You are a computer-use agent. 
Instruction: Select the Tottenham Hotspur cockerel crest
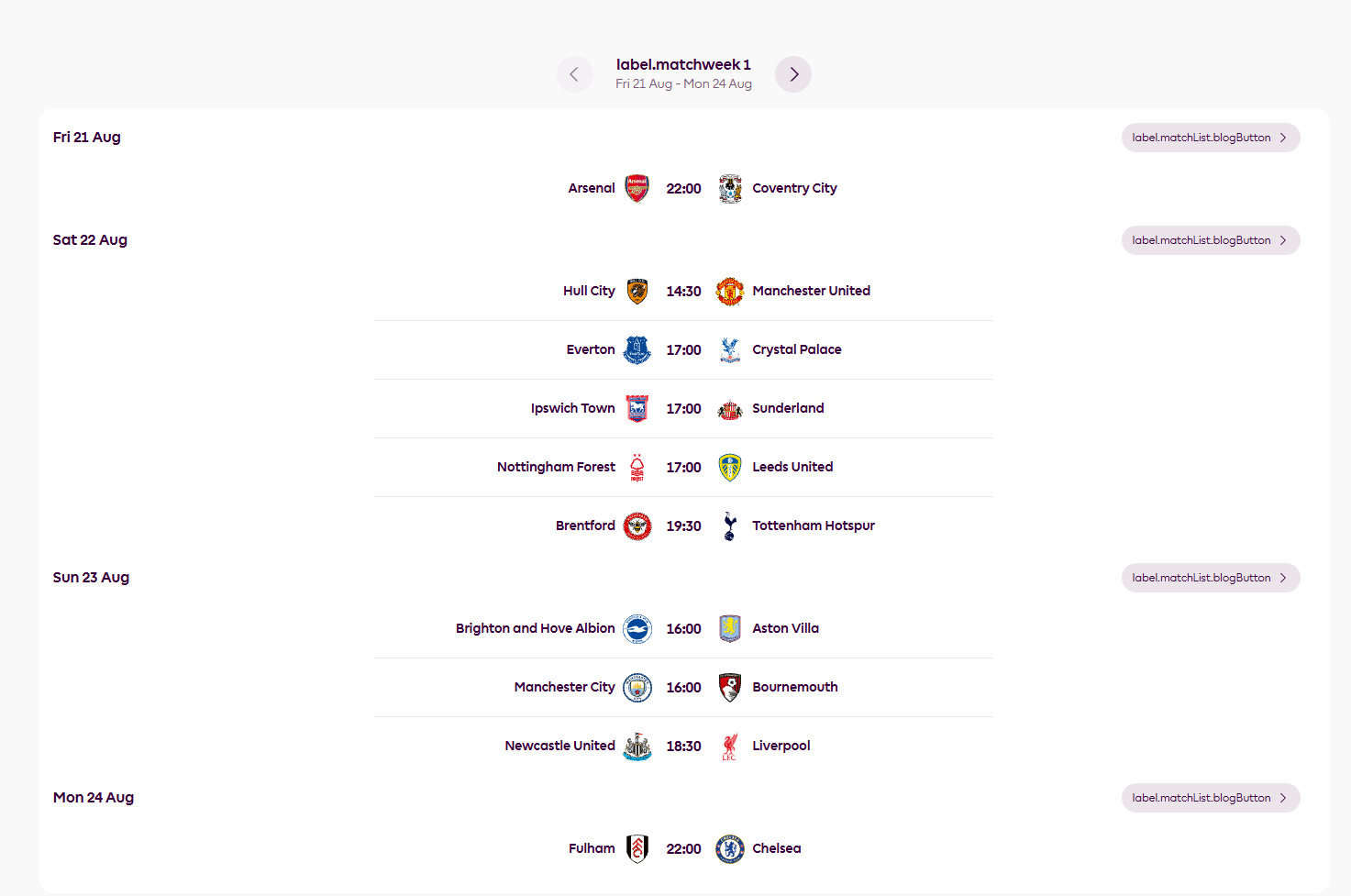(x=730, y=525)
